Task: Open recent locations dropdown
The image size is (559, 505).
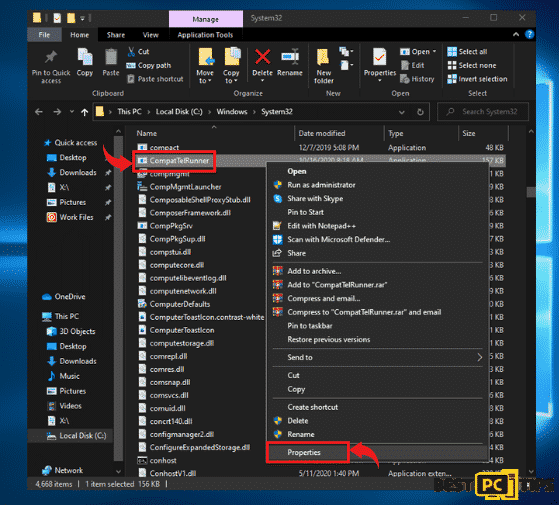Action: tap(72, 112)
